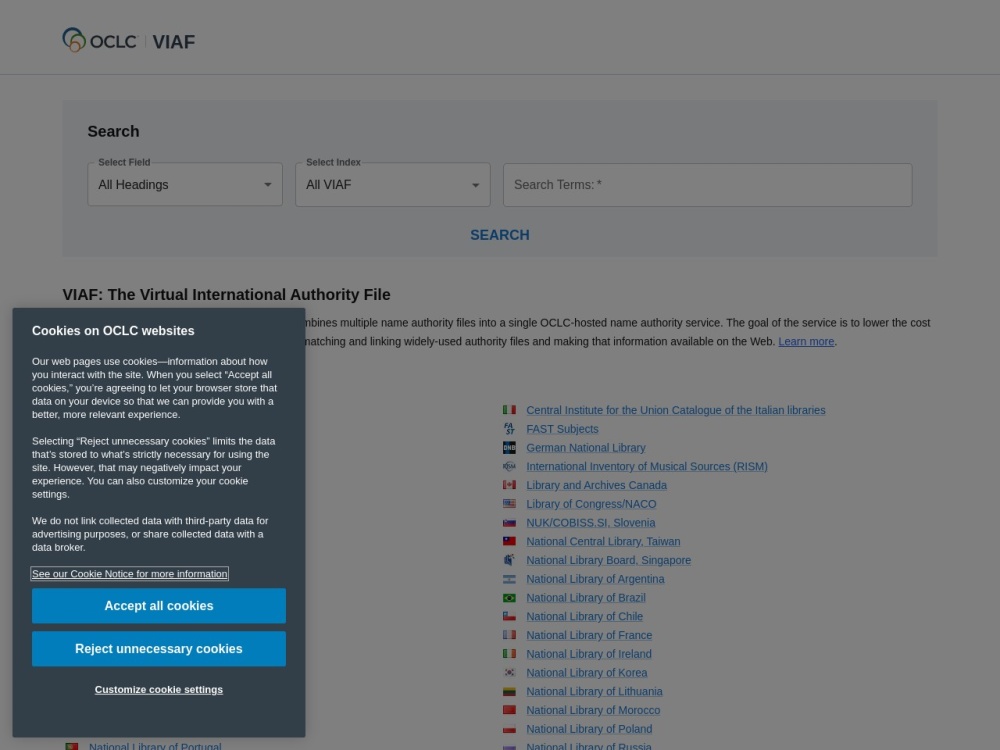1000x750 pixels.
Task: Click the Korea flag icon
Action: [x=509, y=673]
